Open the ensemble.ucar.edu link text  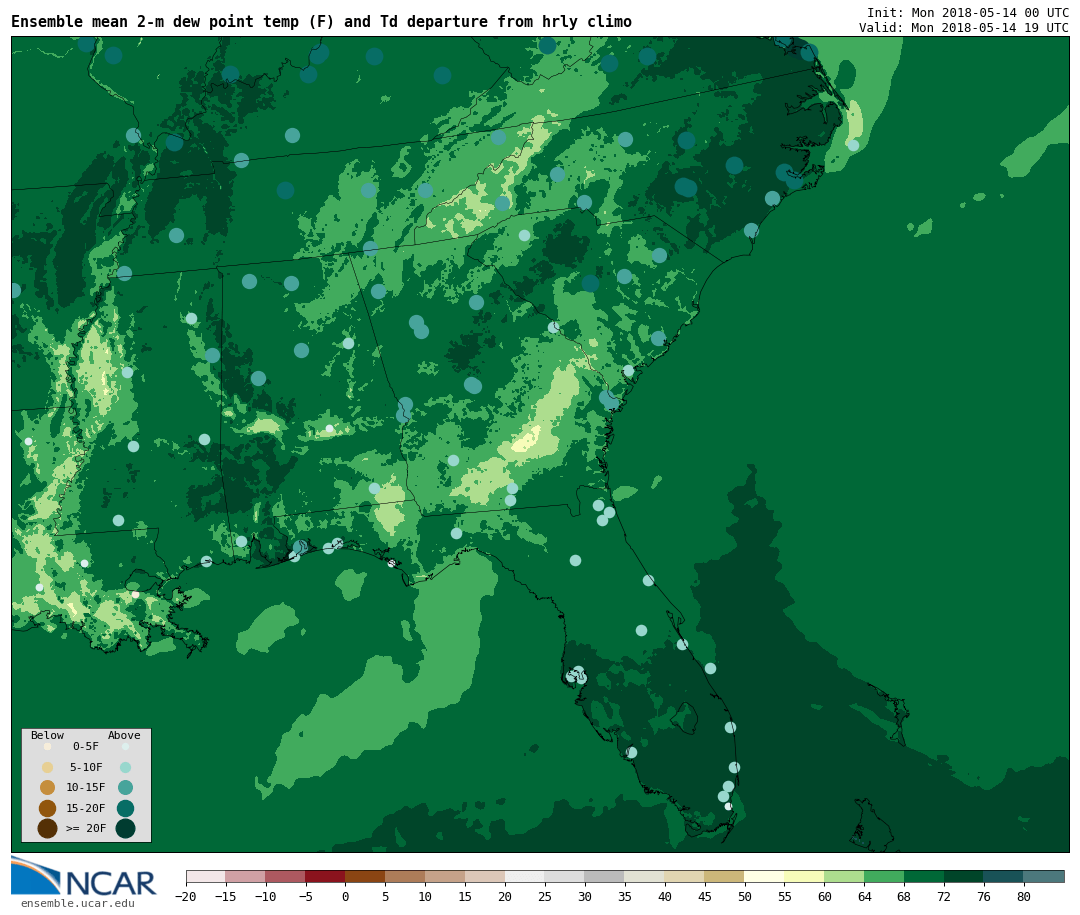78,903
